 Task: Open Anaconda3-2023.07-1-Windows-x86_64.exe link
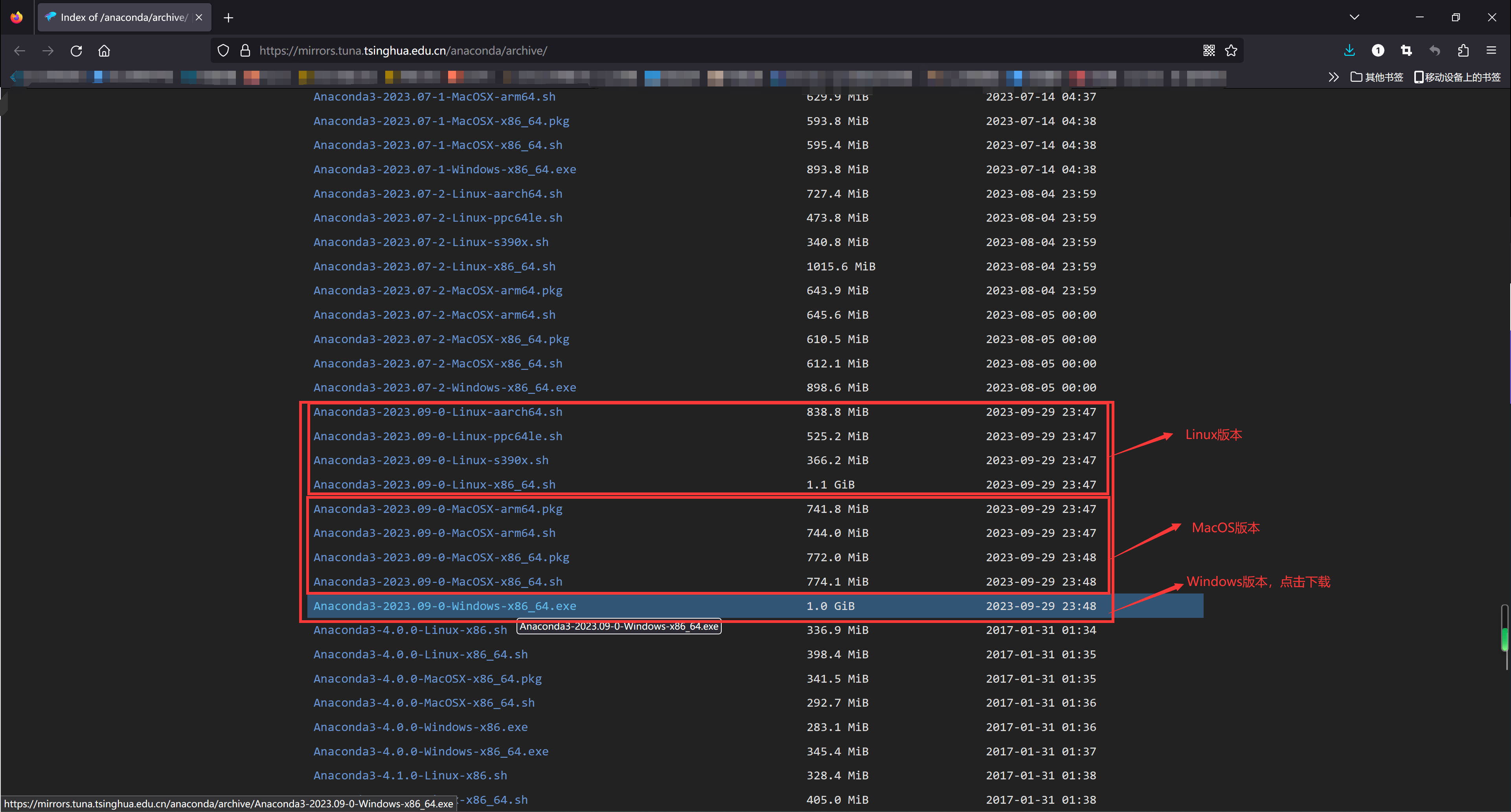[445, 169]
